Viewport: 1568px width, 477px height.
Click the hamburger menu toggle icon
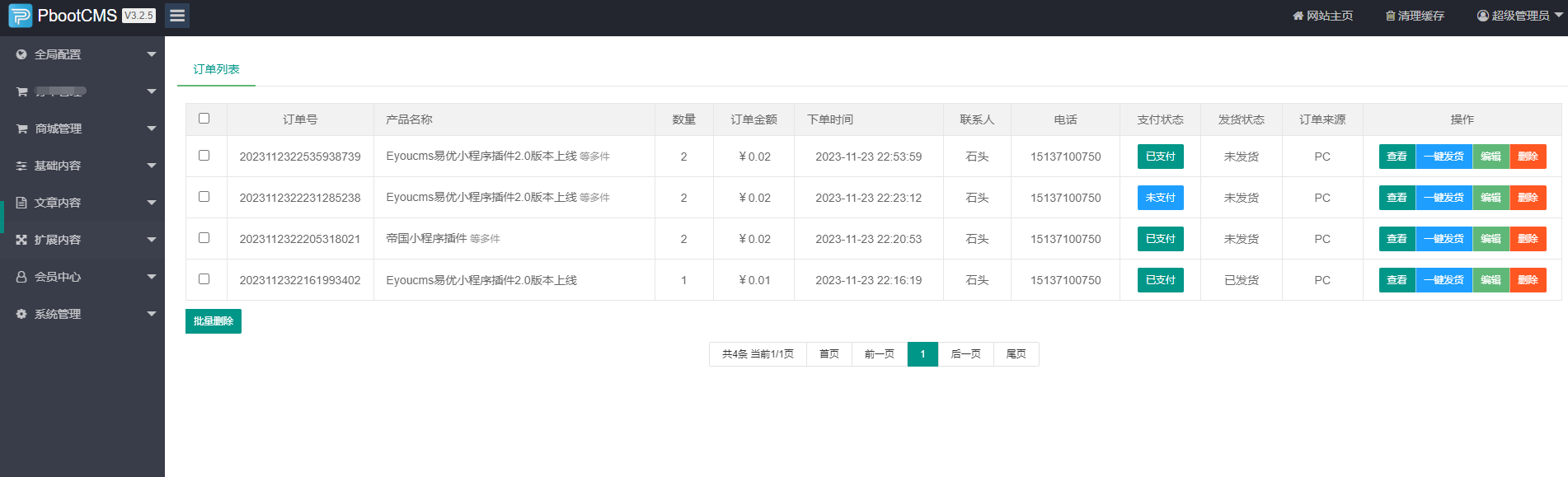176,16
